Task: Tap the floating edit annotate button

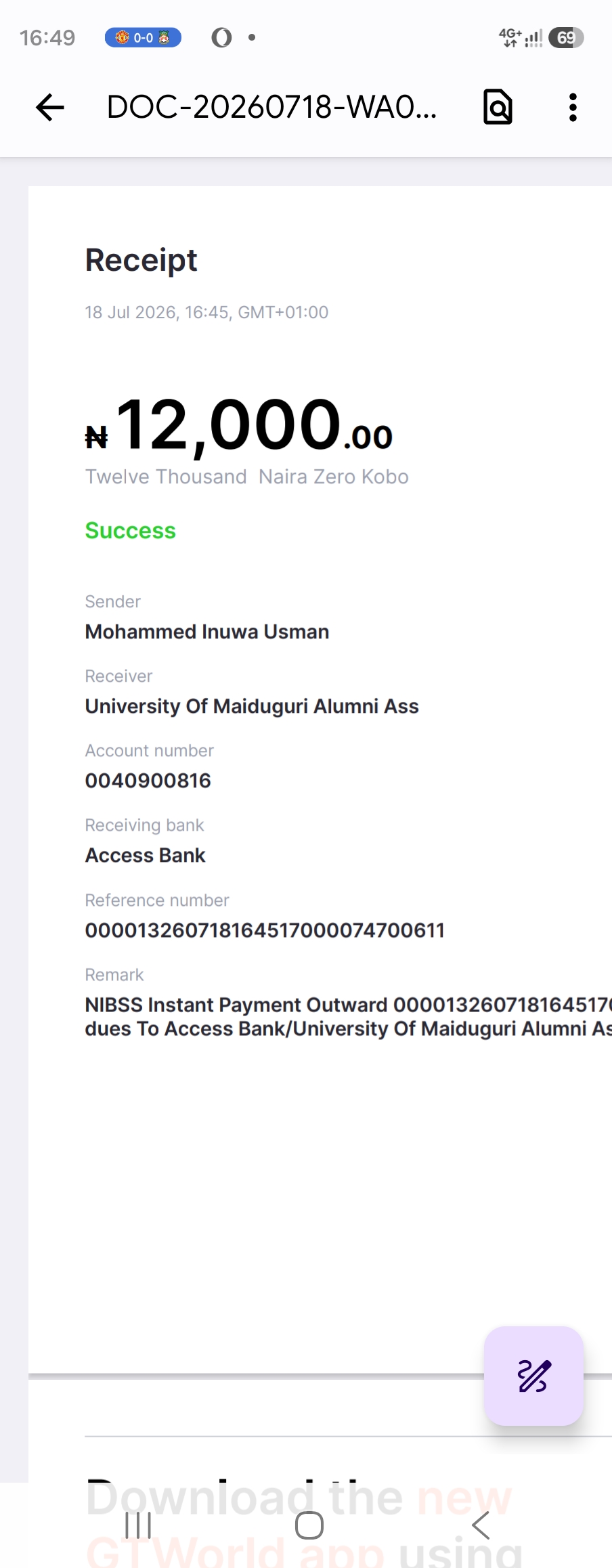Action: (x=533, y=1376)
